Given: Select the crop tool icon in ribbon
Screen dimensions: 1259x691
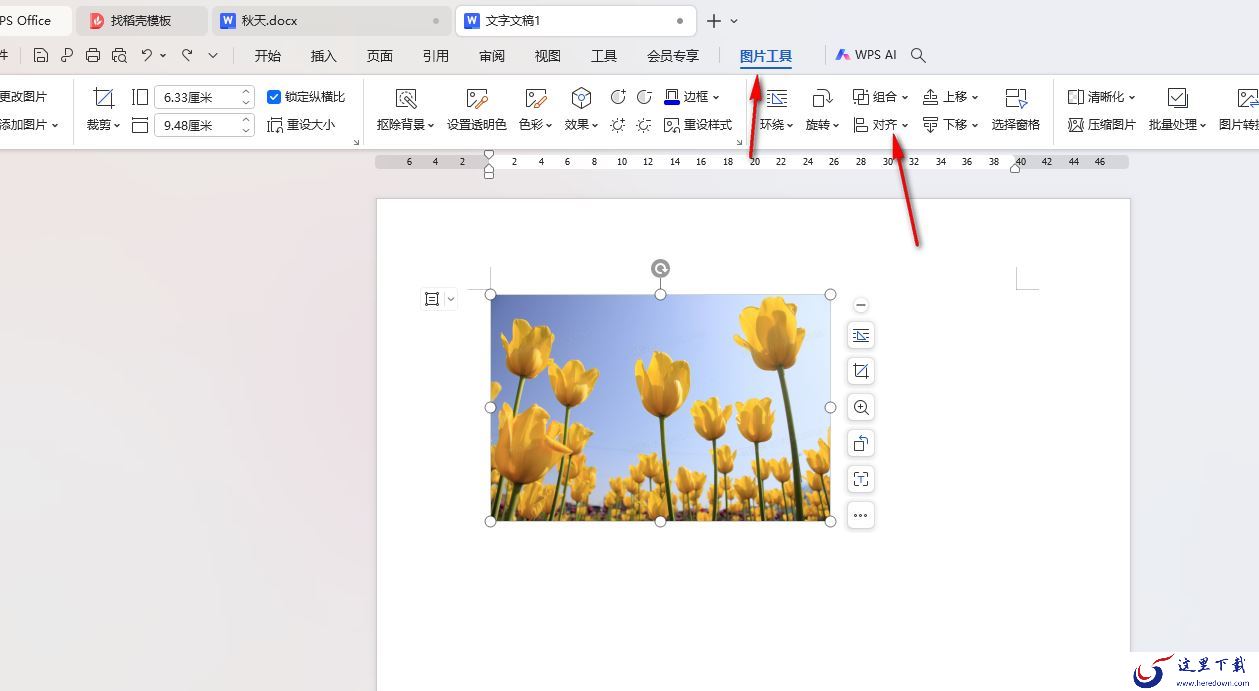Looking at the screenshot, I should (x=103, y=97).
